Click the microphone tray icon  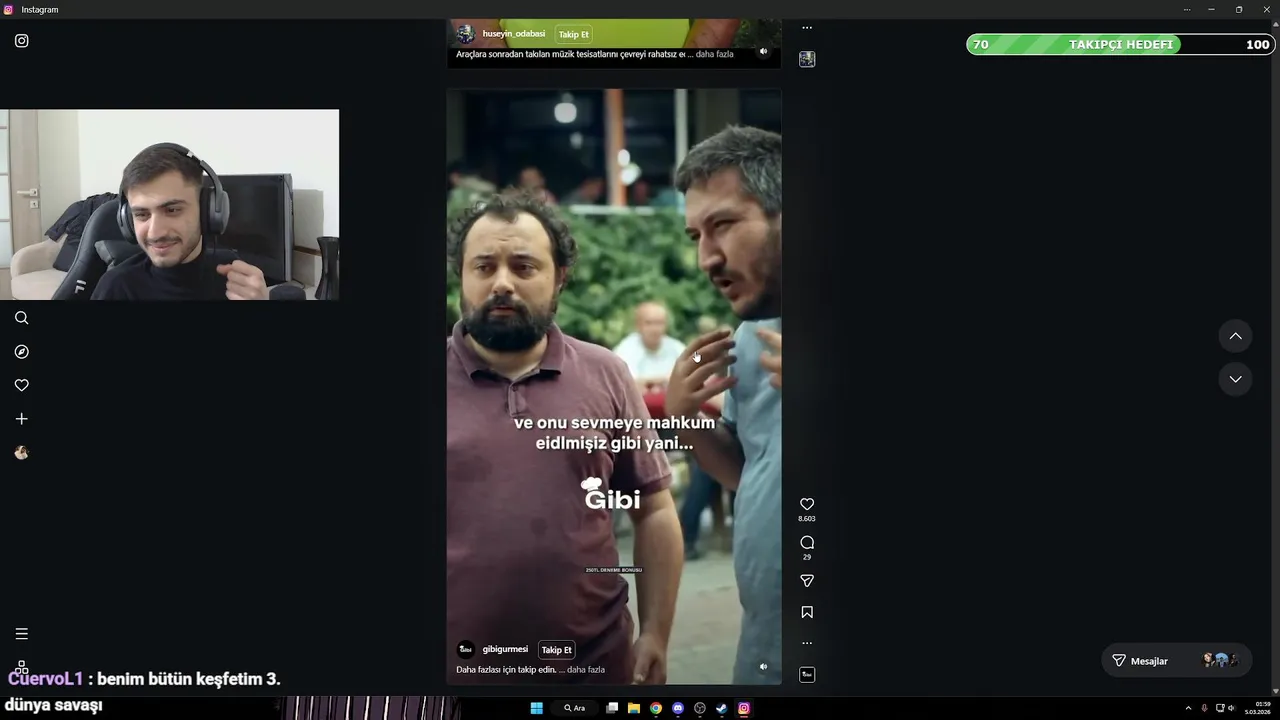click(1204, 708)
